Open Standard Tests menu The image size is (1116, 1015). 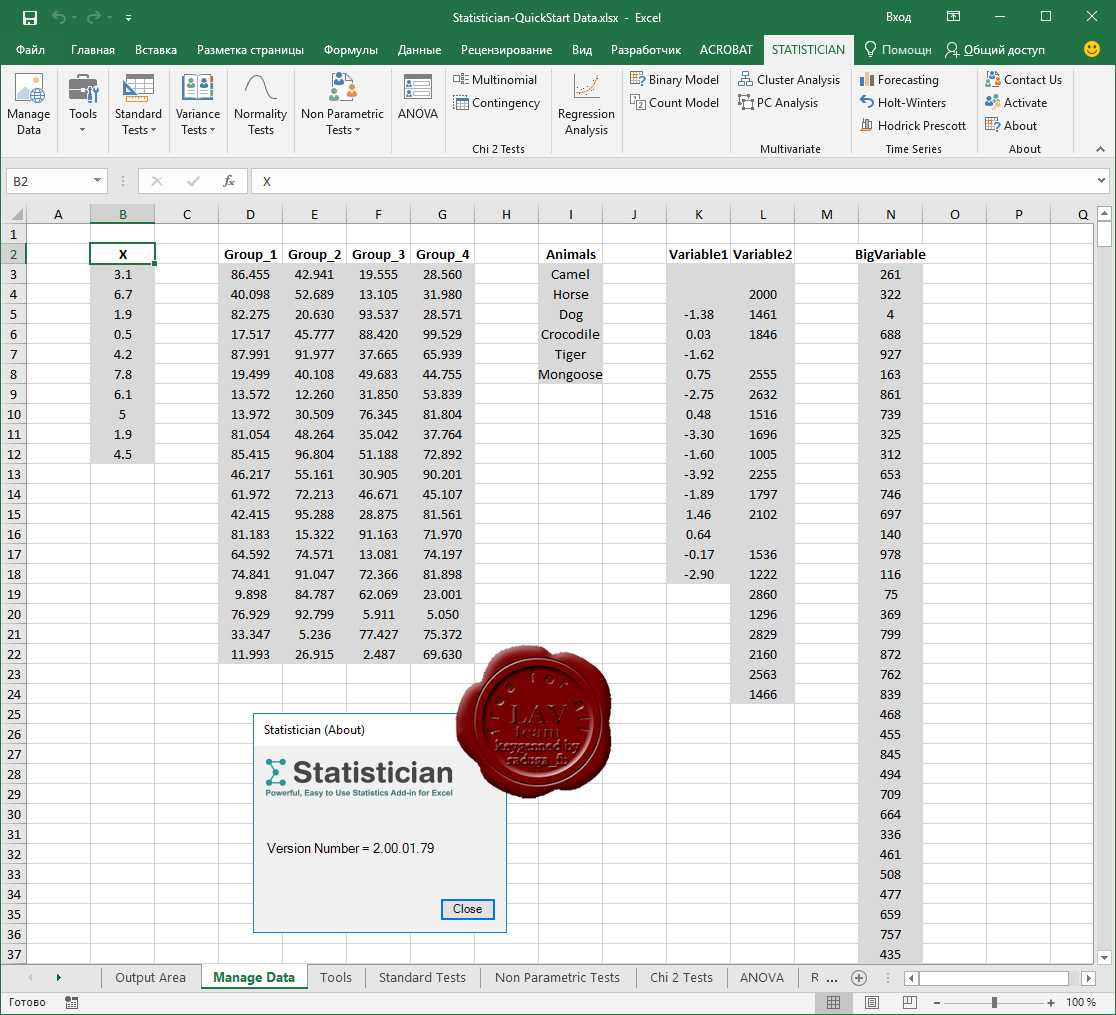click(x=138, y=105)
